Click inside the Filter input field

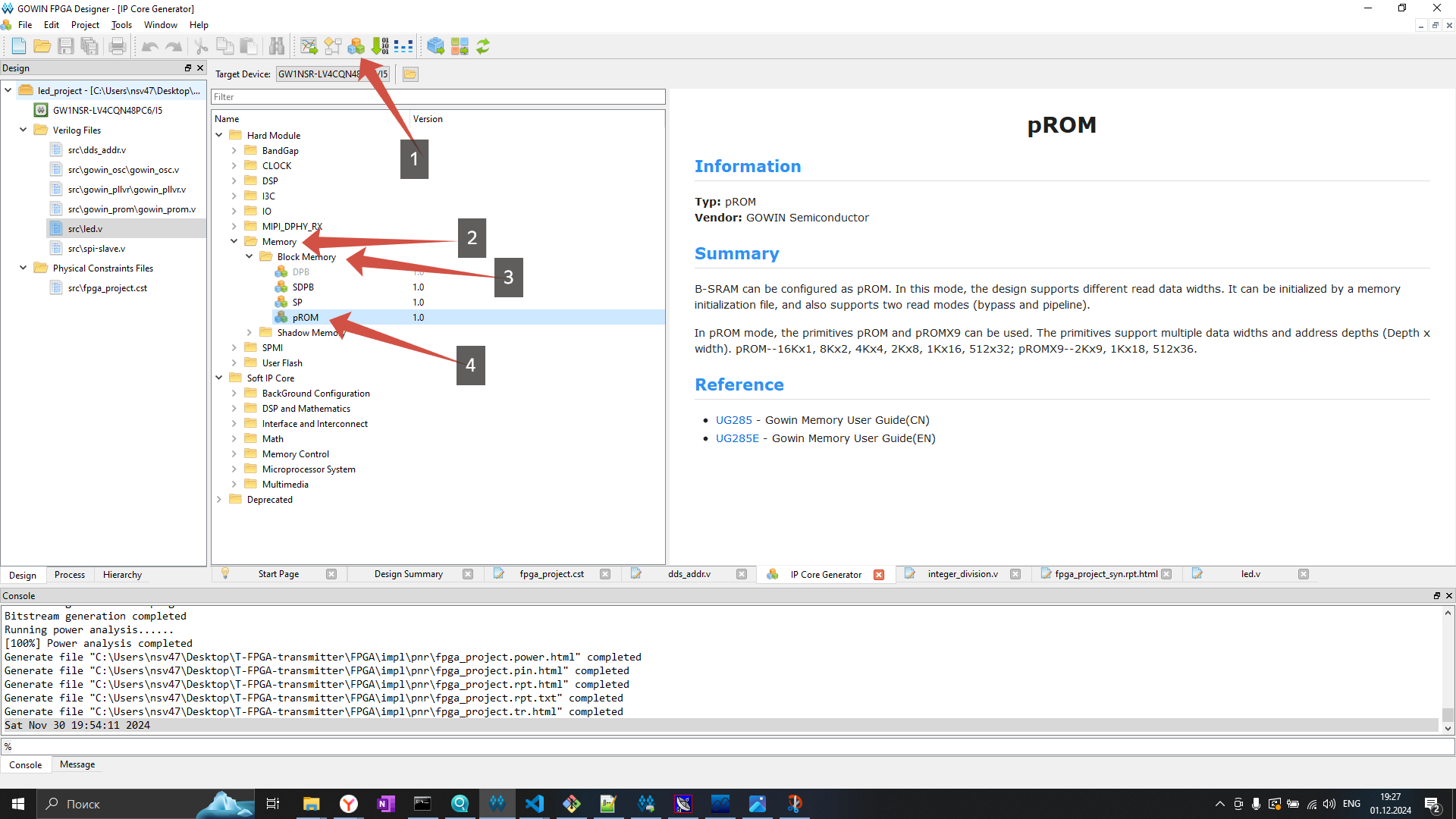point(438,96)
